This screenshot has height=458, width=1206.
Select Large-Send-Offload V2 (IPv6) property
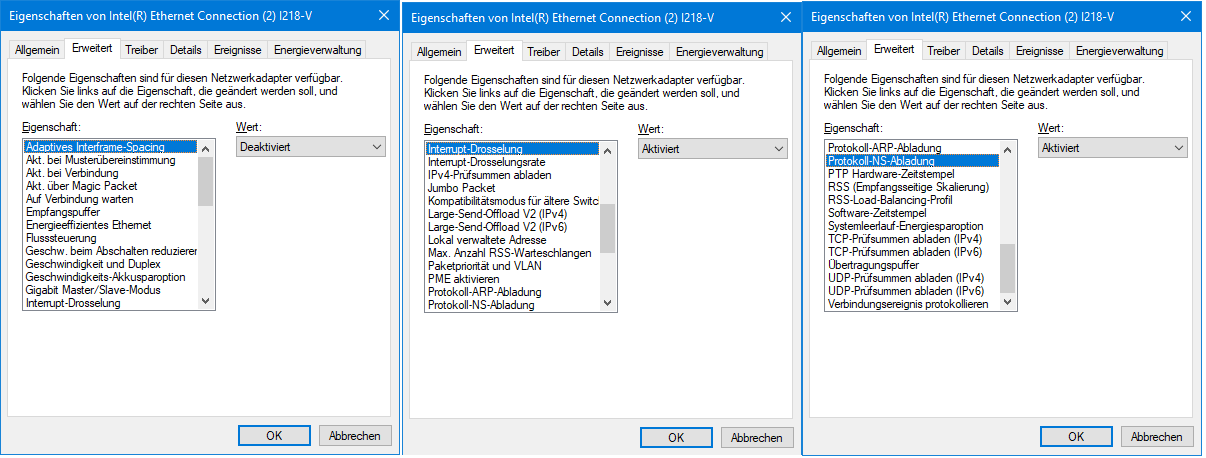click(497, 227)
